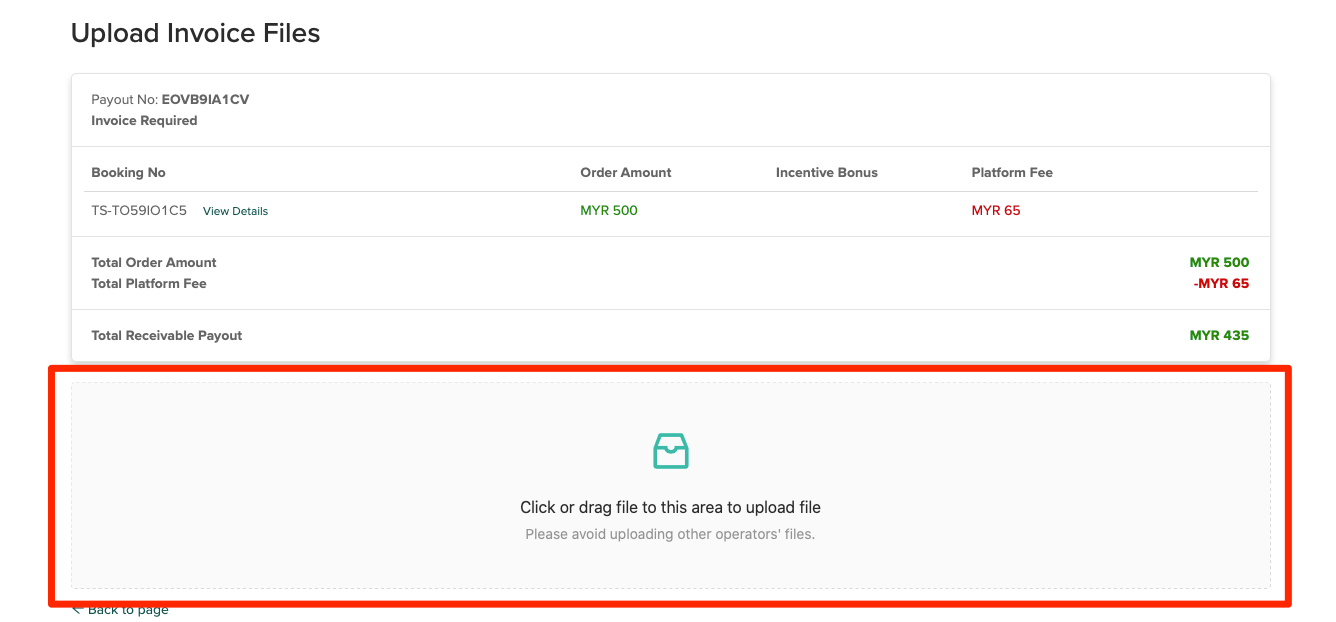Image resolution: width=1336 pixels, height=622 pixels.
Task: Click the 'avoid uploading other operators' files' hint
Action: (x=670, y=534)
